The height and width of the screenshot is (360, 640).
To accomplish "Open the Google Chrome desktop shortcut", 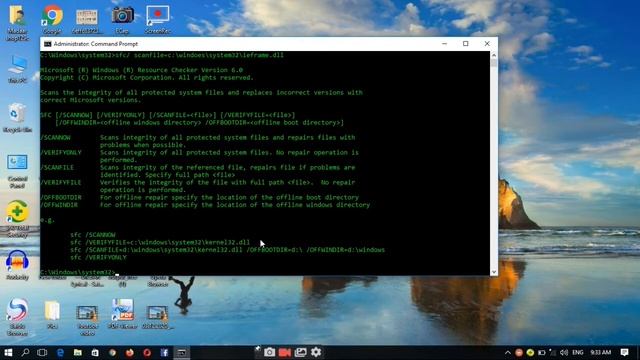I will coord(52,19).
